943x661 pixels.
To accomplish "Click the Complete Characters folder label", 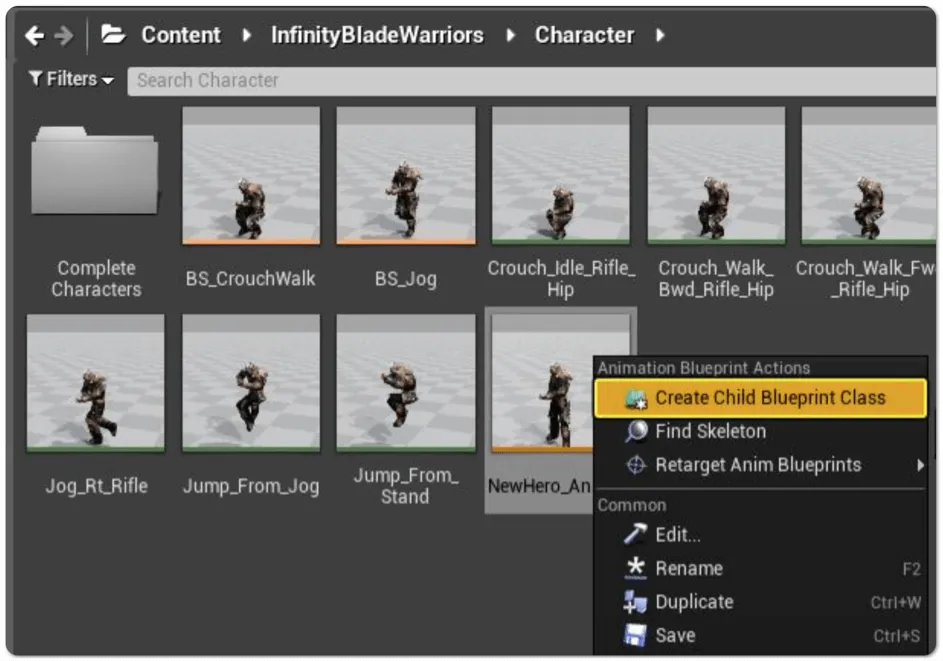I will coord(96,278).
